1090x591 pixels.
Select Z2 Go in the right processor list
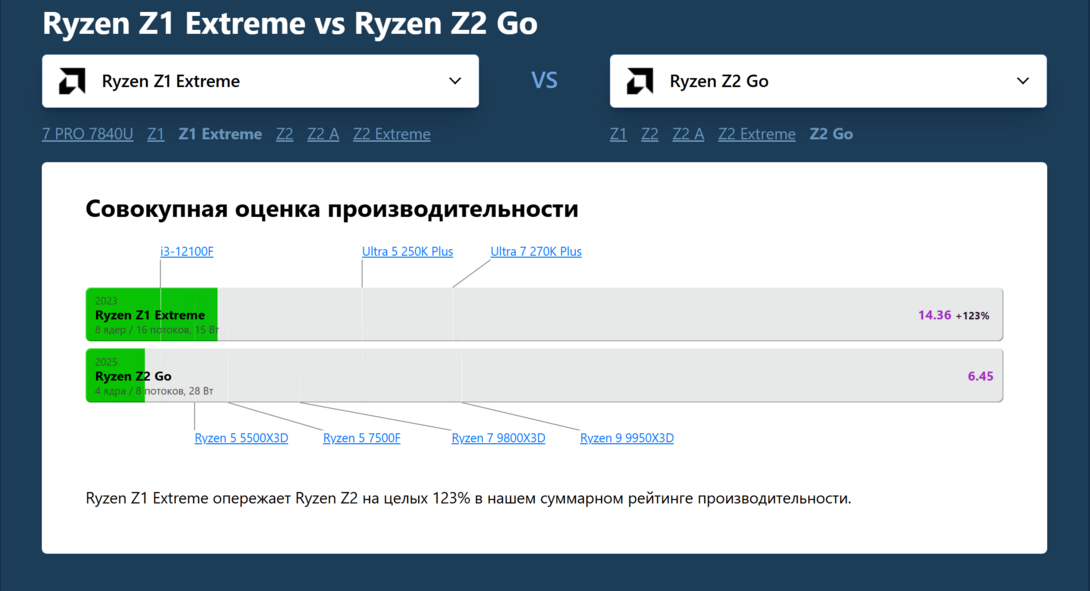(x=831, y=134)
